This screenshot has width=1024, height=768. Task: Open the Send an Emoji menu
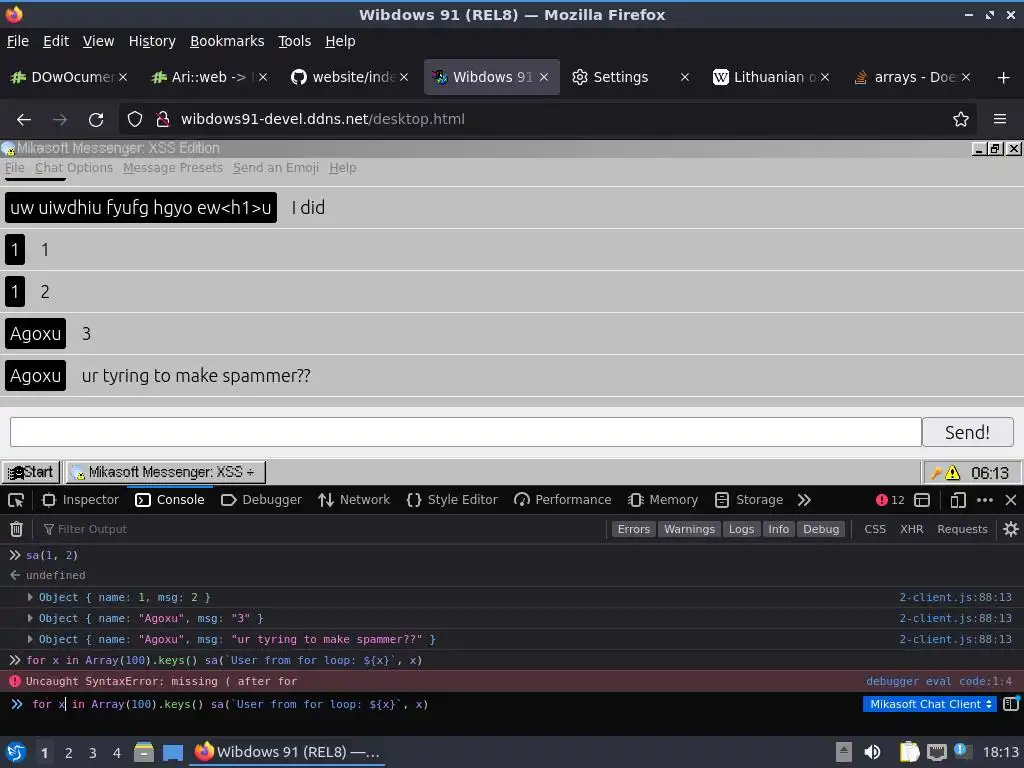pyautogui.click(x=276, y=168)
